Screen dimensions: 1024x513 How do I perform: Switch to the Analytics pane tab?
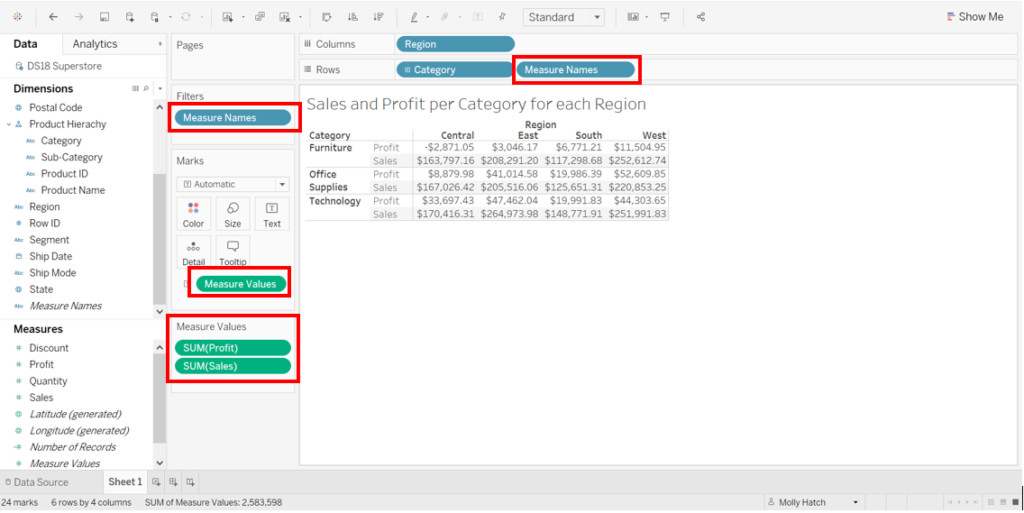coord(95,44)
